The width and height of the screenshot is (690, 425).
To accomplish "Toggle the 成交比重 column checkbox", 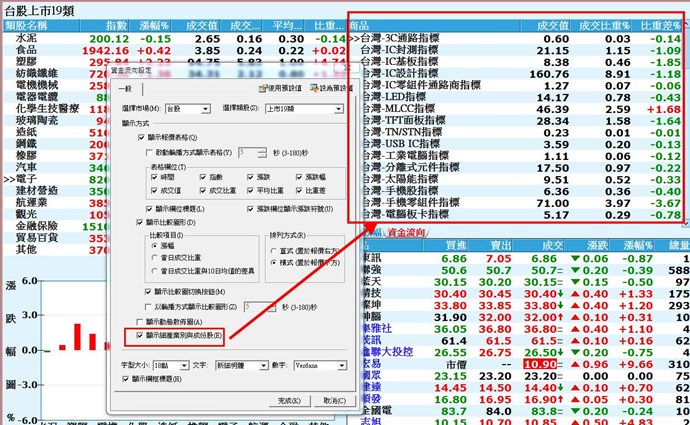I will tap(203, 191).
